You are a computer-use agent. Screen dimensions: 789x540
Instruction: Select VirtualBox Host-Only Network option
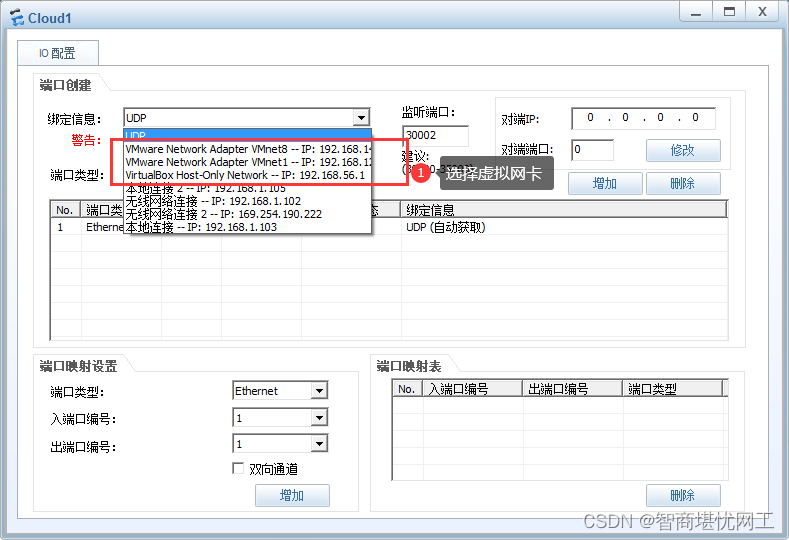click(248, 175)
